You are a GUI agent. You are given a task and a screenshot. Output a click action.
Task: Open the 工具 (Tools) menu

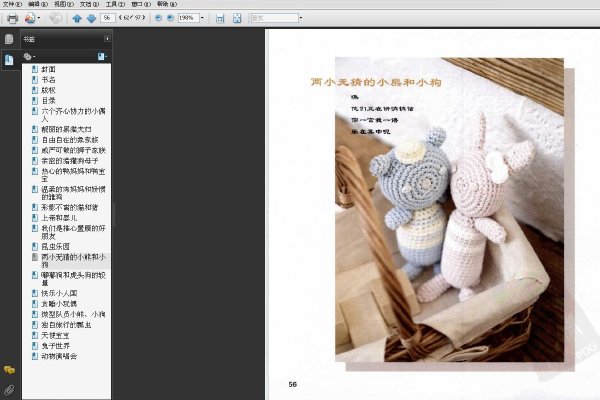[115, 4]
